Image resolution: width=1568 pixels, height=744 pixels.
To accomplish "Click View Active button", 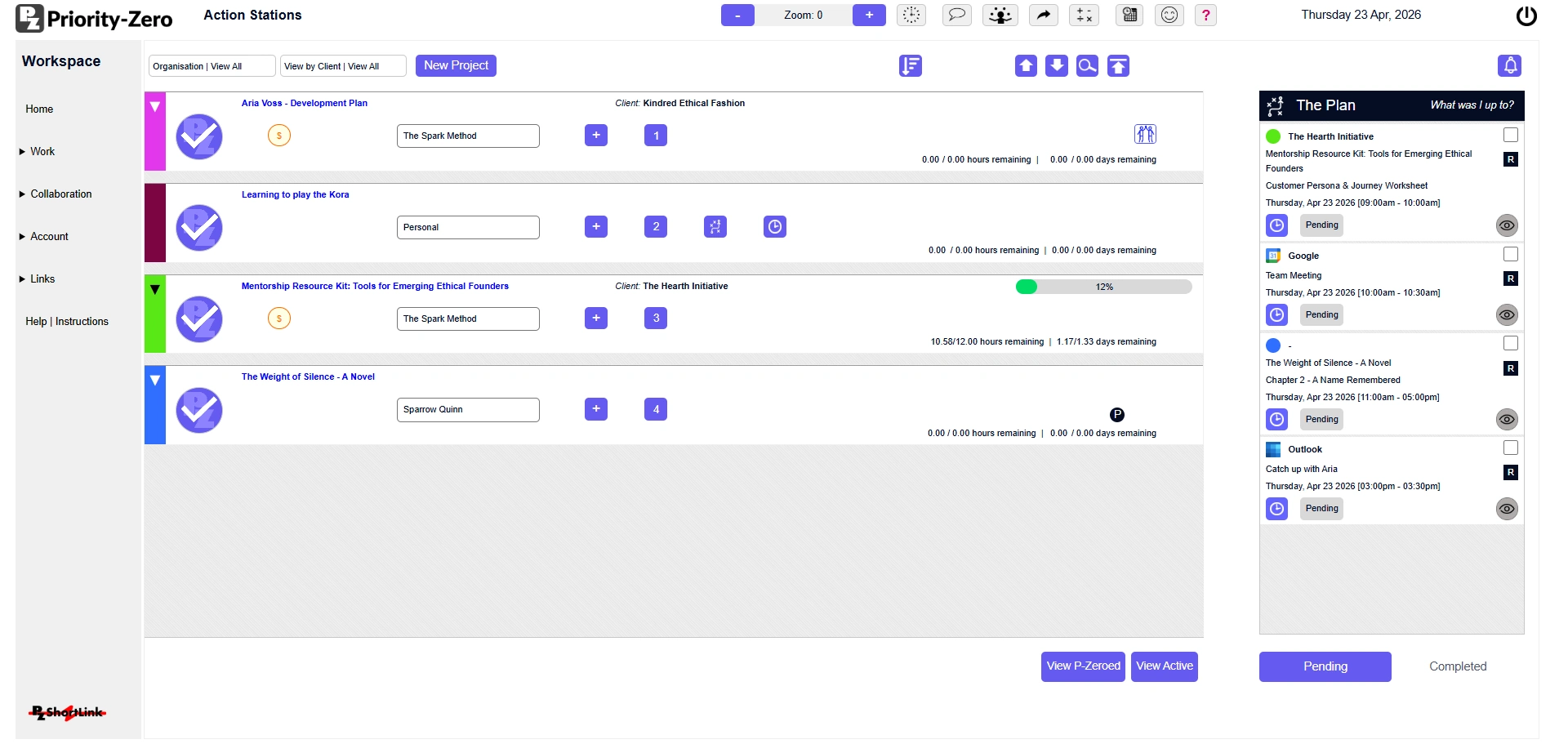I will click(x=1164, y=666).
